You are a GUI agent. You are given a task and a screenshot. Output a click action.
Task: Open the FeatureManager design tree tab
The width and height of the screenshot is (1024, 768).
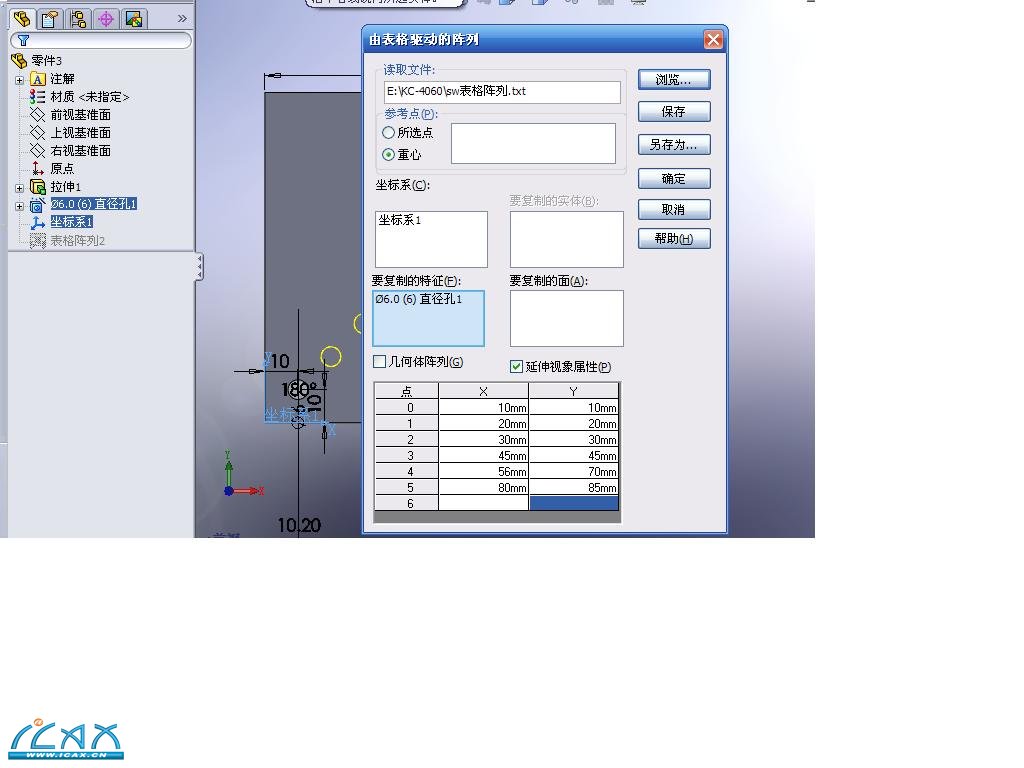pos(22,19)
